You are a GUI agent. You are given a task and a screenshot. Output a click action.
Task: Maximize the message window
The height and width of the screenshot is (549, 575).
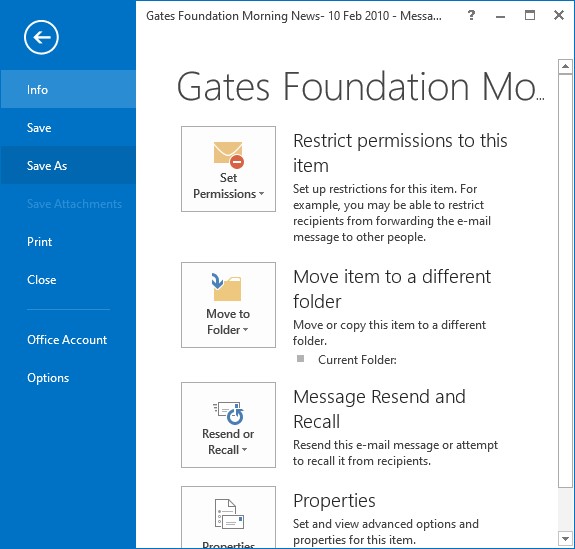tap(530, 15)
